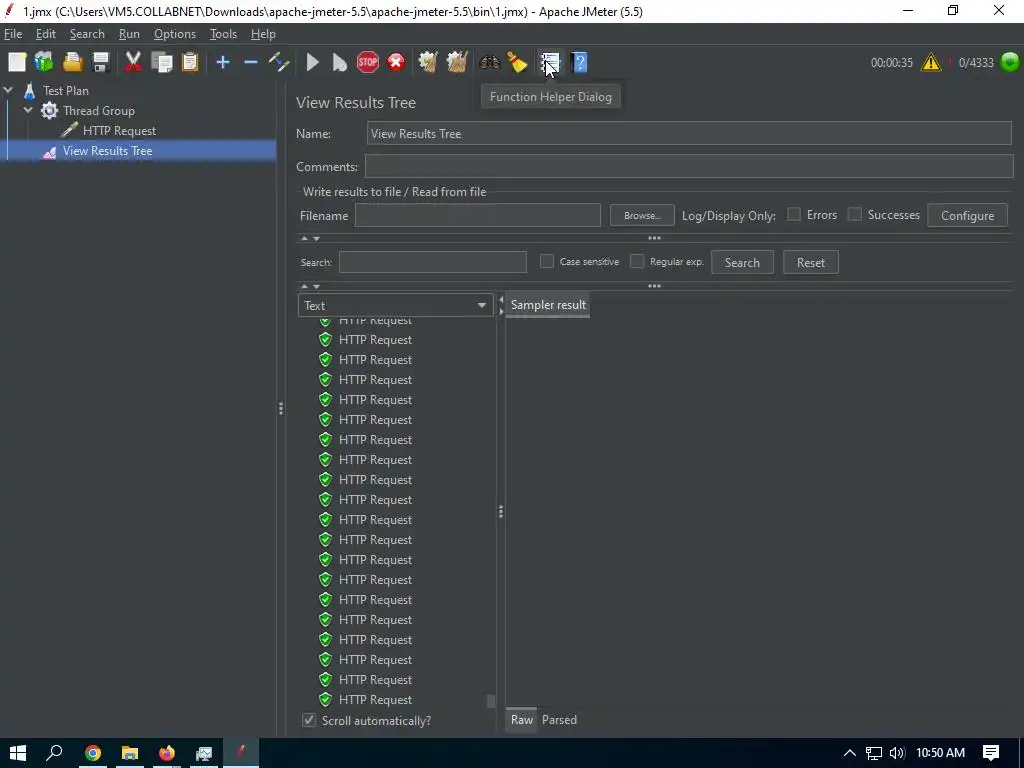Click the Search text input field
The image size is (1024, 768).
432,262
